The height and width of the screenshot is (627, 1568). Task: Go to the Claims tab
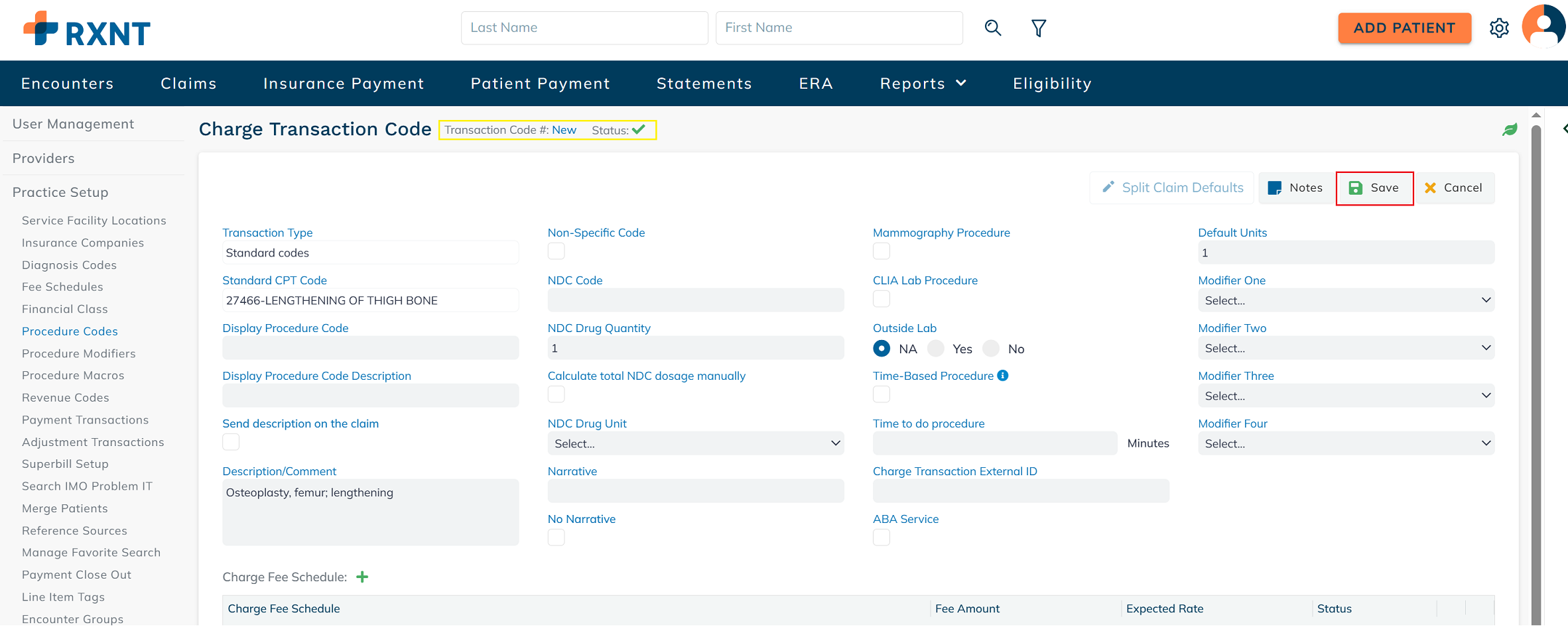[x=188, y=84]
